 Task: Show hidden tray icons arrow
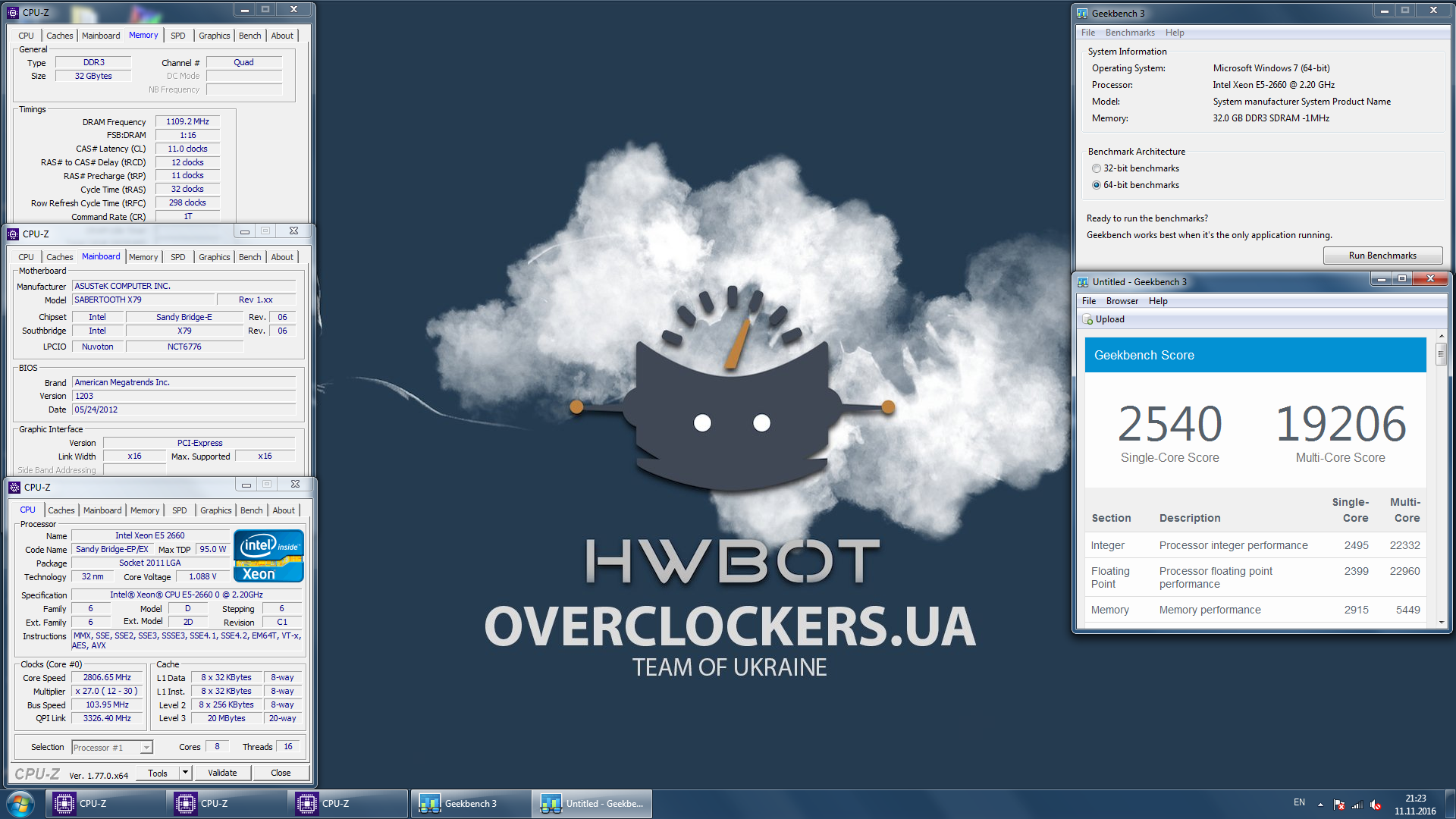1320,805
